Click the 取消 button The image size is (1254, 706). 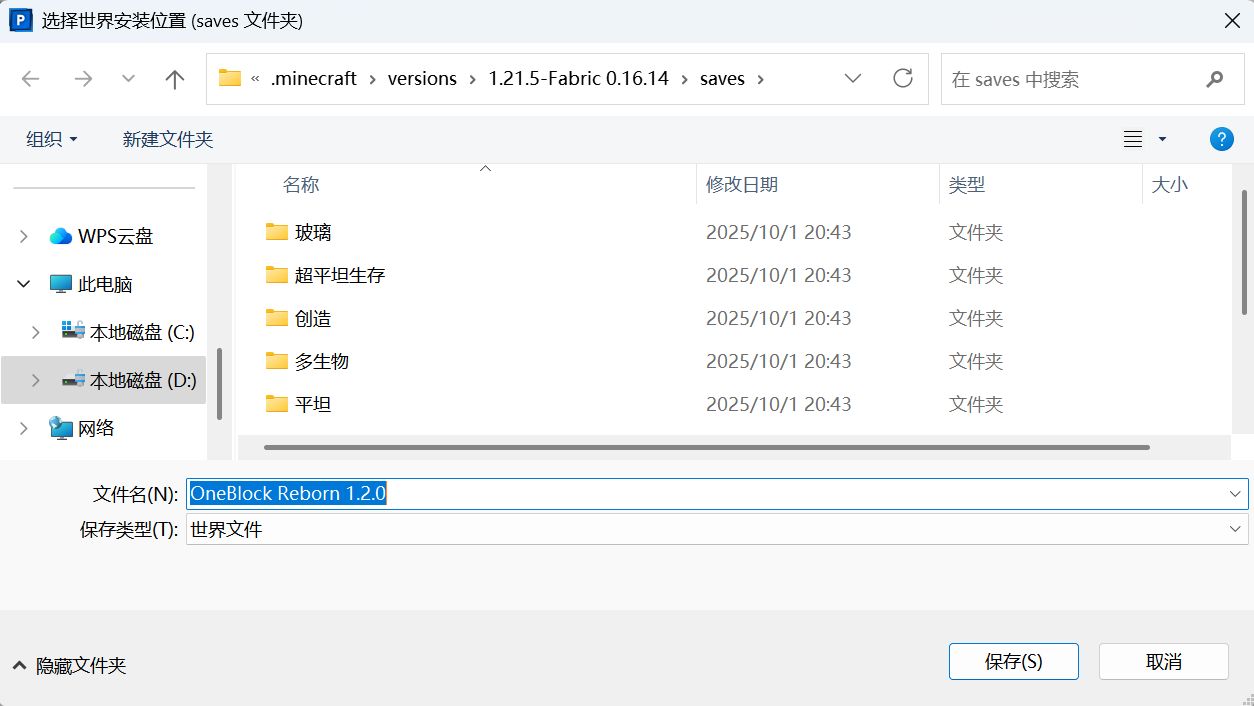coord(1164,661)
